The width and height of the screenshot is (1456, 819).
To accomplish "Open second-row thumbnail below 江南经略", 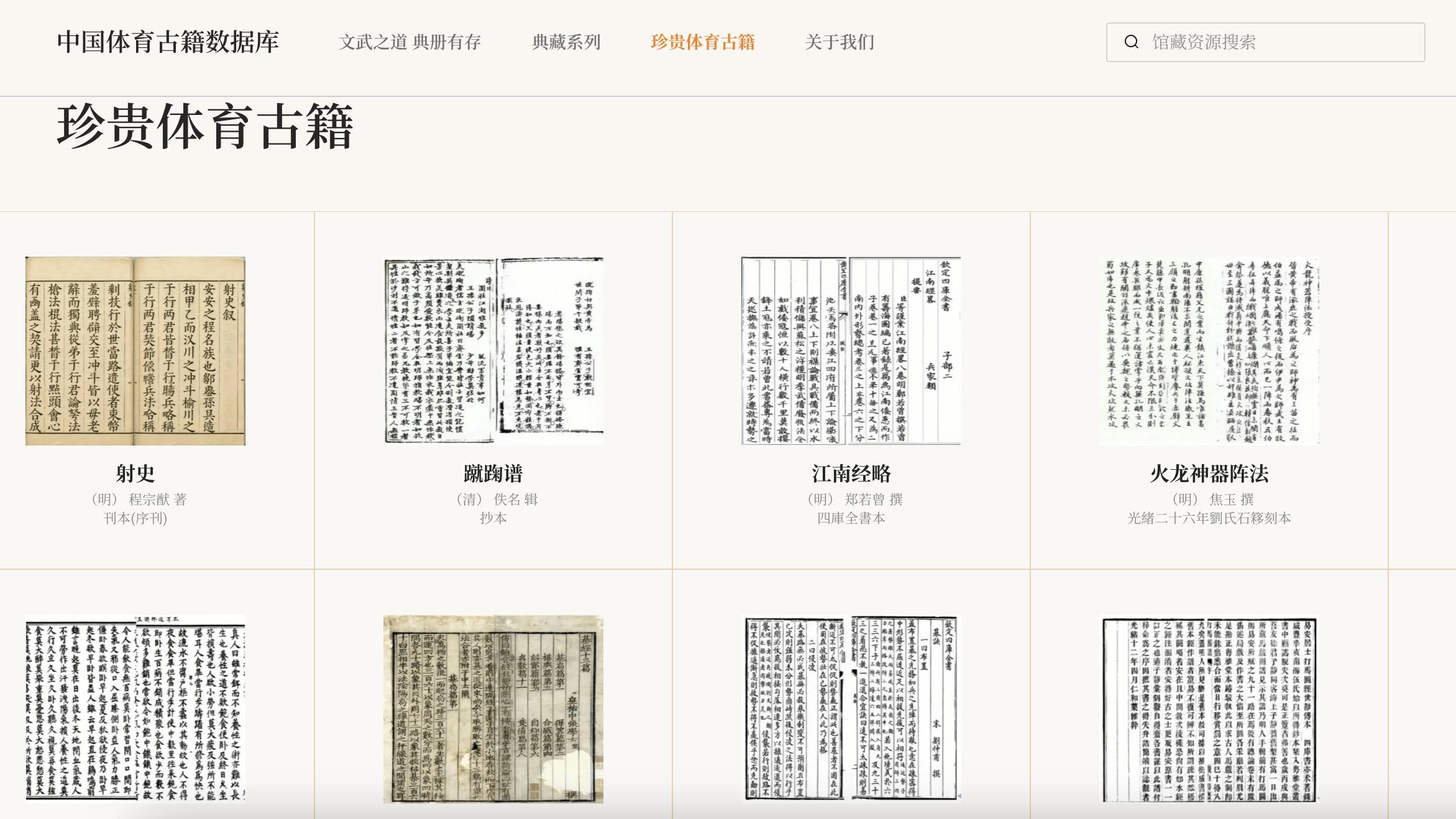I will [851, 709].
